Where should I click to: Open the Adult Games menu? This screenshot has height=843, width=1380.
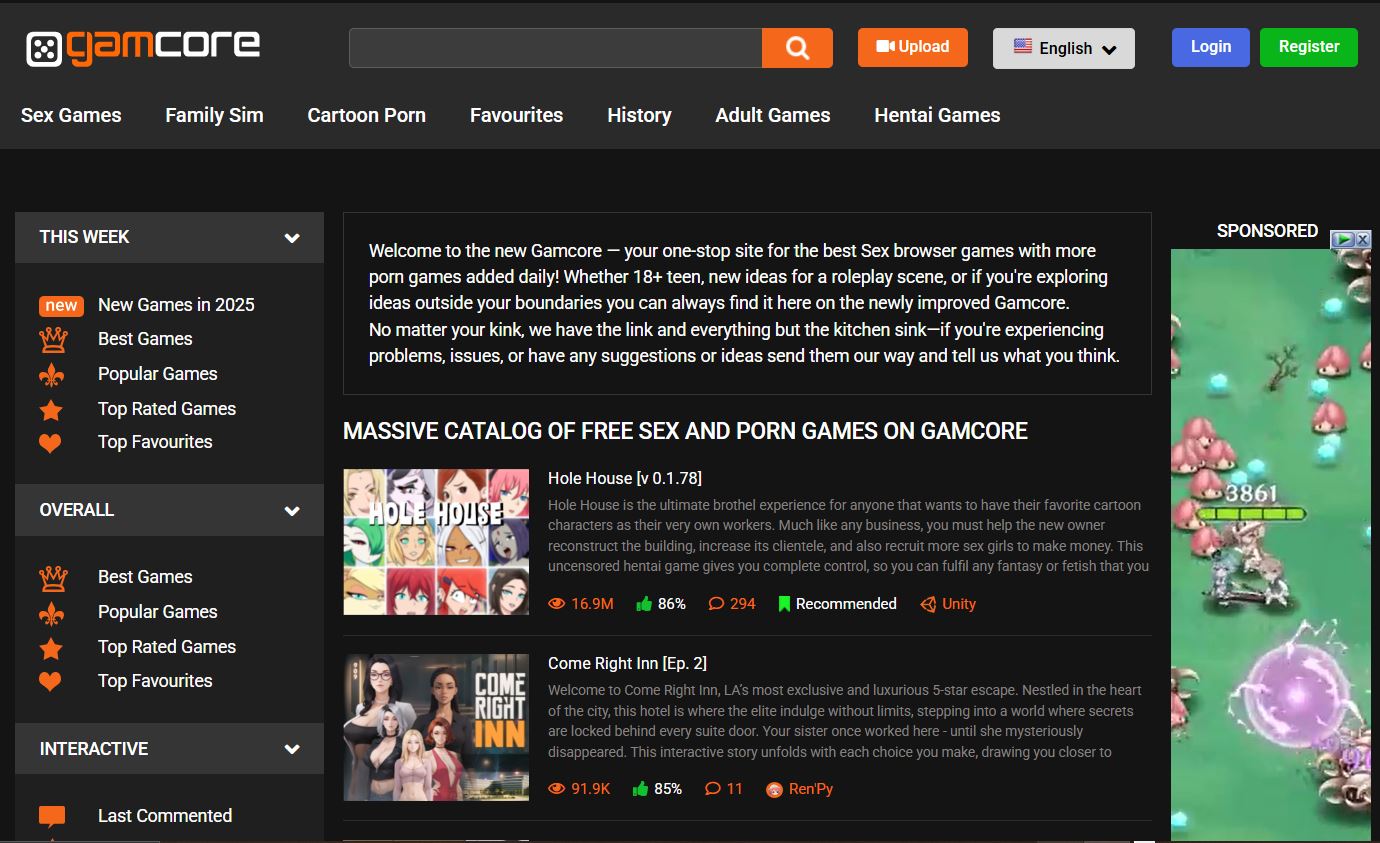click(772, 115)
